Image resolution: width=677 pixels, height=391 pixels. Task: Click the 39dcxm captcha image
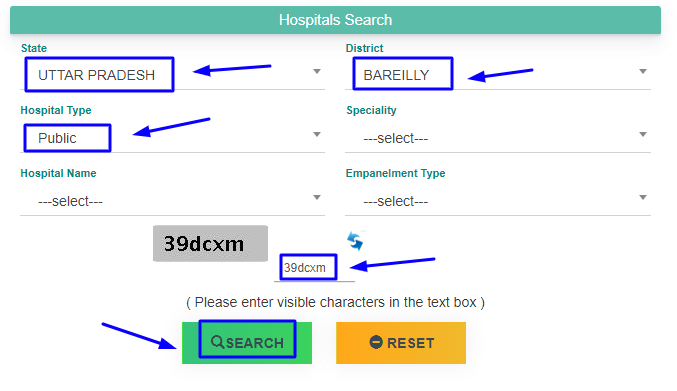click(x=210, y=243)
